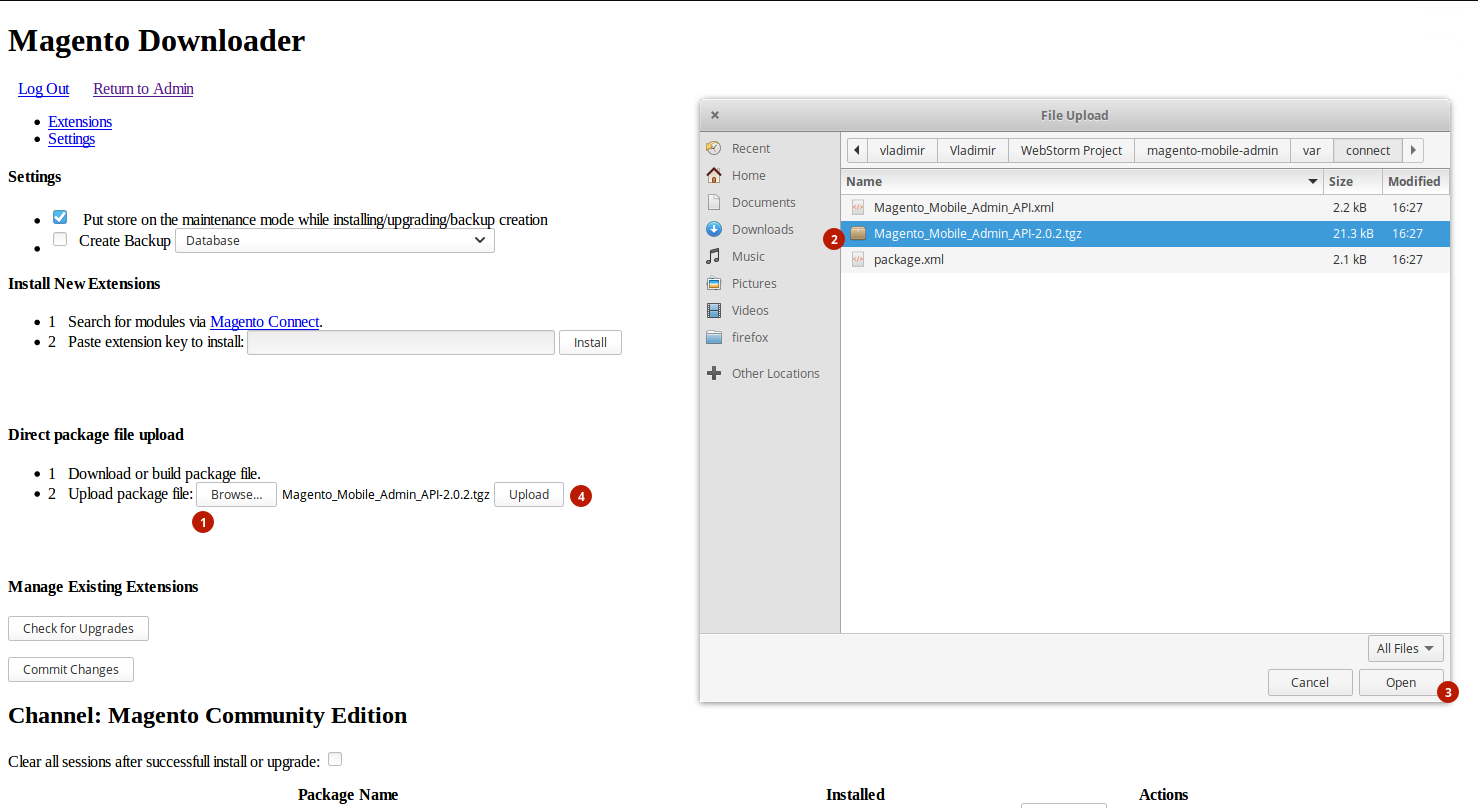
Task: Select Magento_Mobile_Admin_API.xml file name
Action: click(964, 207)
